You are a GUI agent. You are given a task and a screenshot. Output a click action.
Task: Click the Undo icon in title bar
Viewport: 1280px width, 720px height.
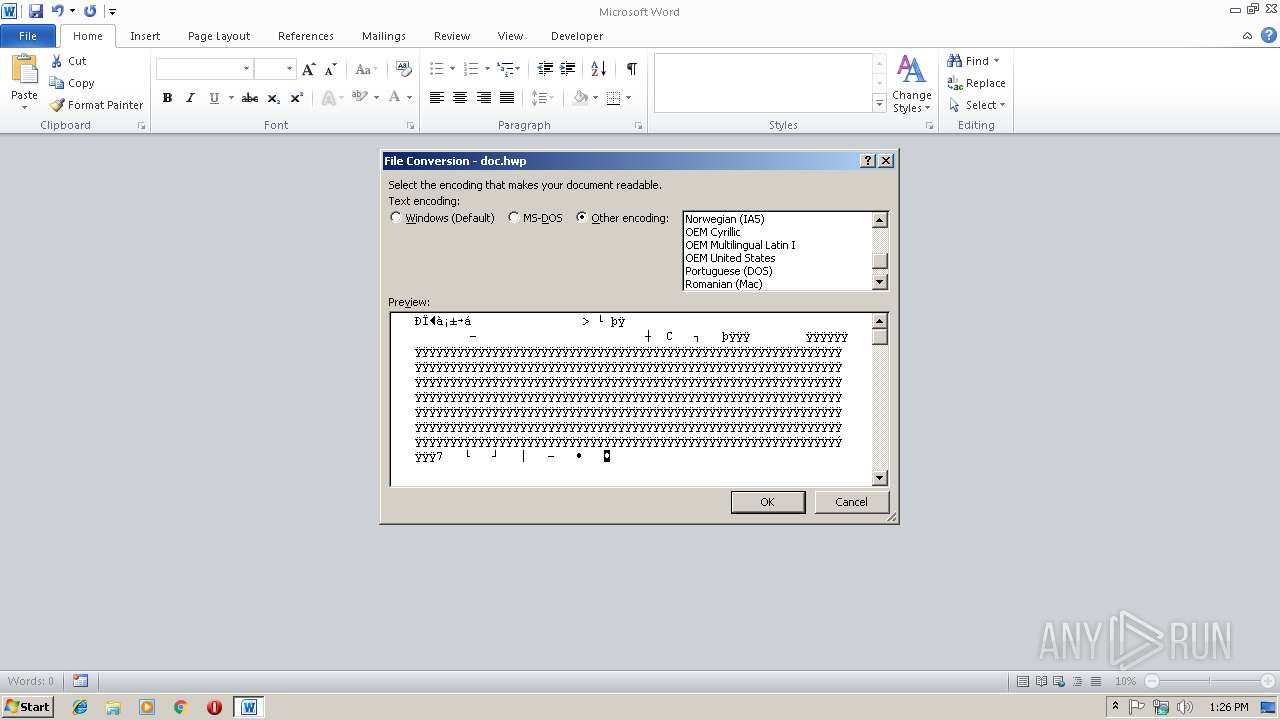click(58, 11)
